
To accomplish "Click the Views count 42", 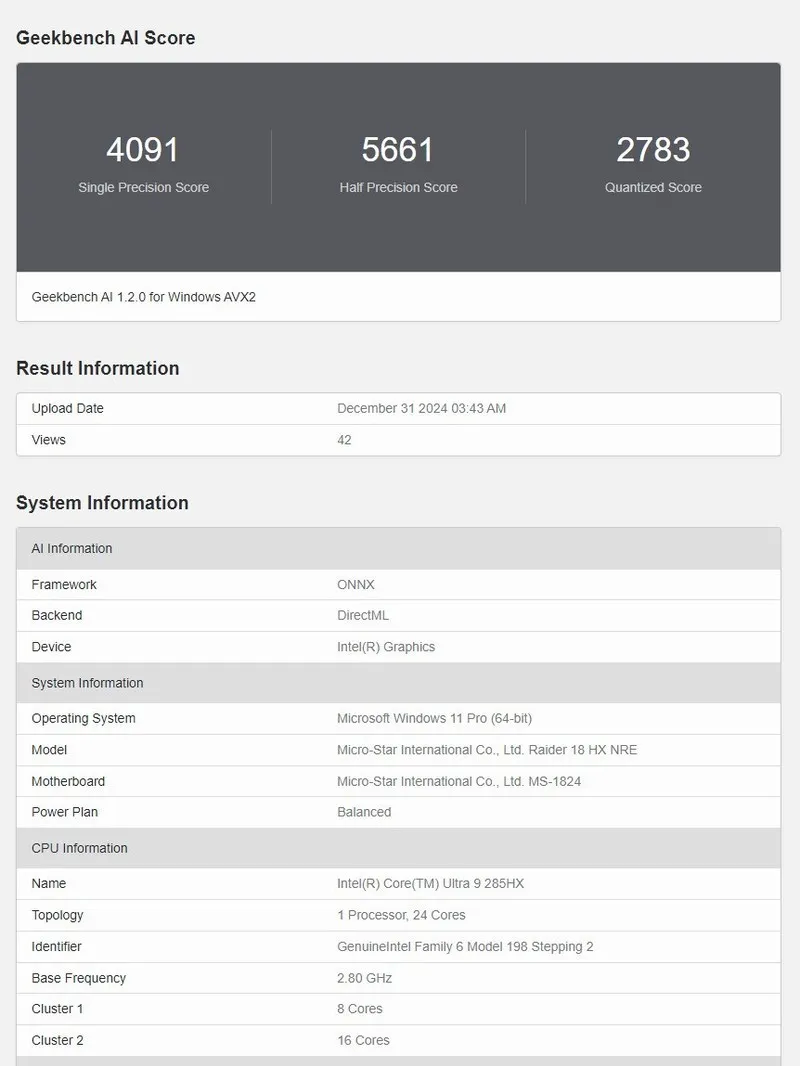I will [x=344, y=440].
